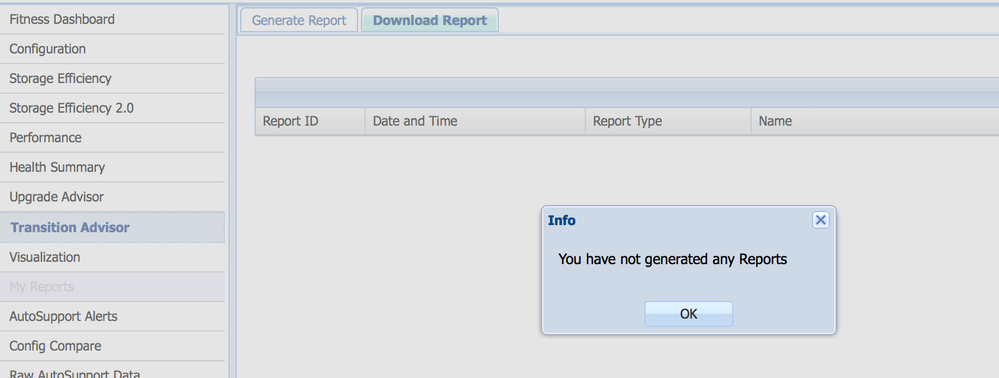The image size is (999, 378).
Task: Open Health Summary page
Action: coord(112,167)
